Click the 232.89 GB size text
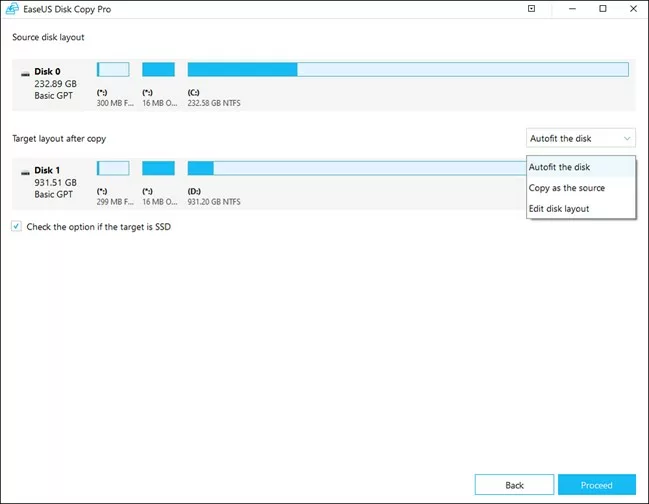 point(55,84)
